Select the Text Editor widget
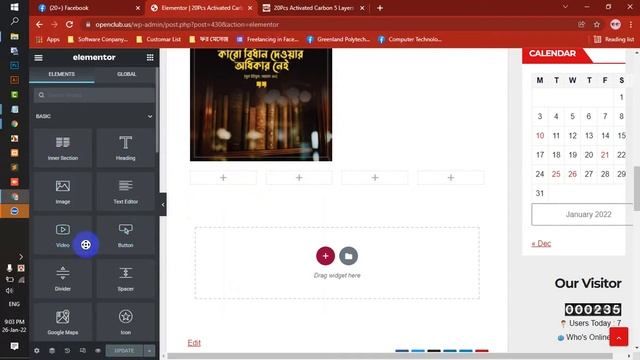The image size is (640, 360). pyautogui.click(x=125, y=191)
